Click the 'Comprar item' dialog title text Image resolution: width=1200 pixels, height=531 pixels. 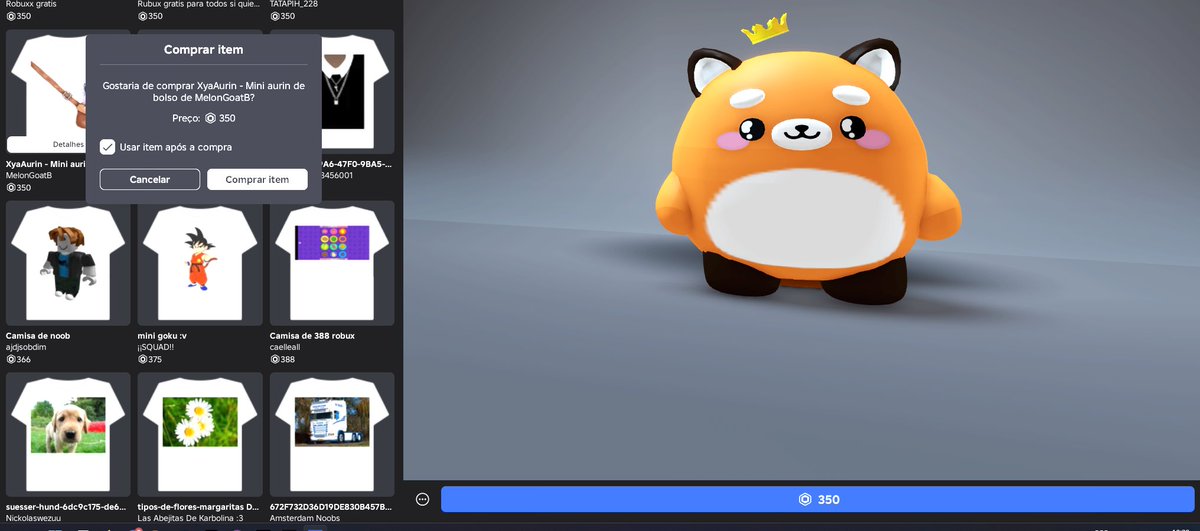point(203,49)
